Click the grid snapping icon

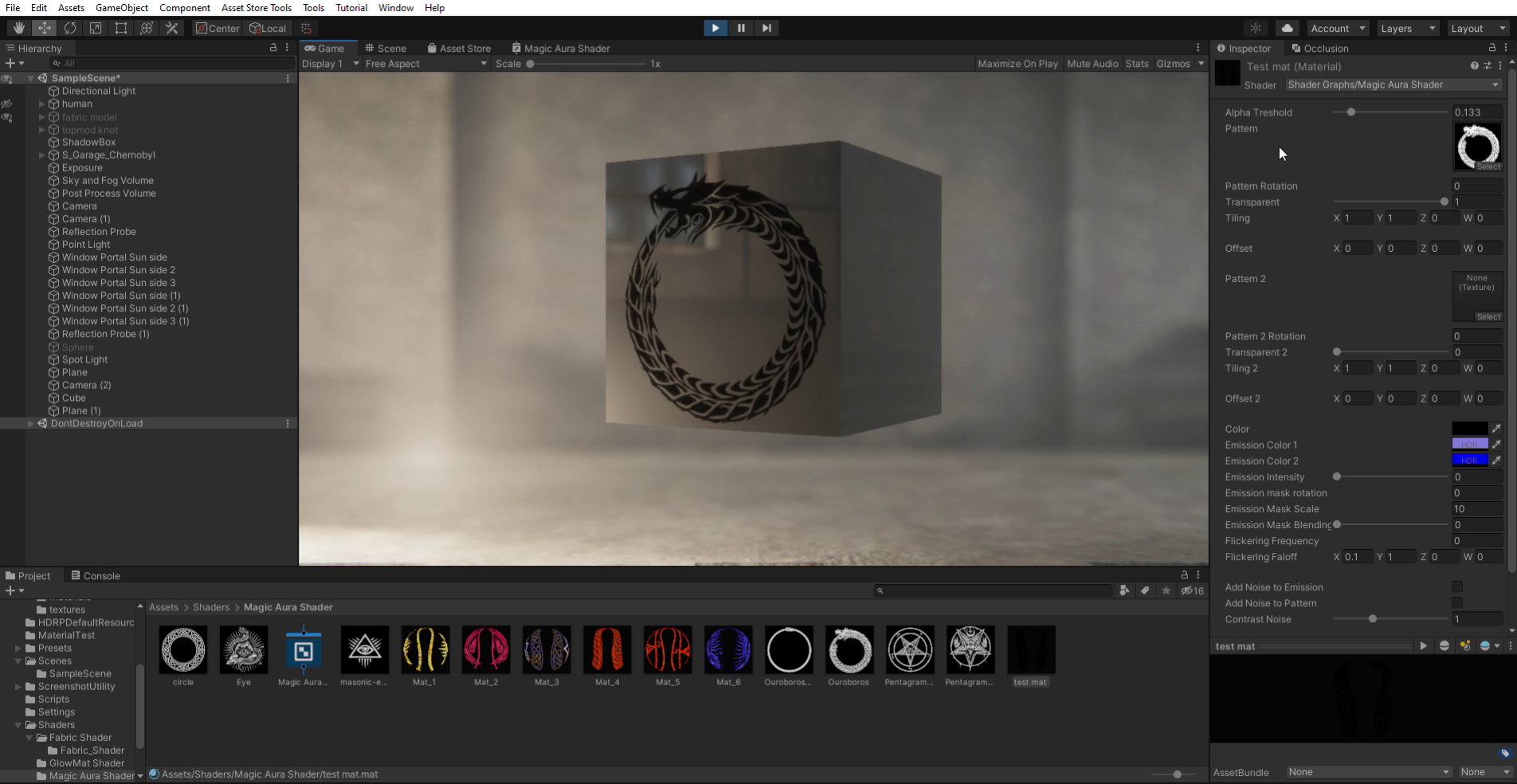tap(306, 28)
